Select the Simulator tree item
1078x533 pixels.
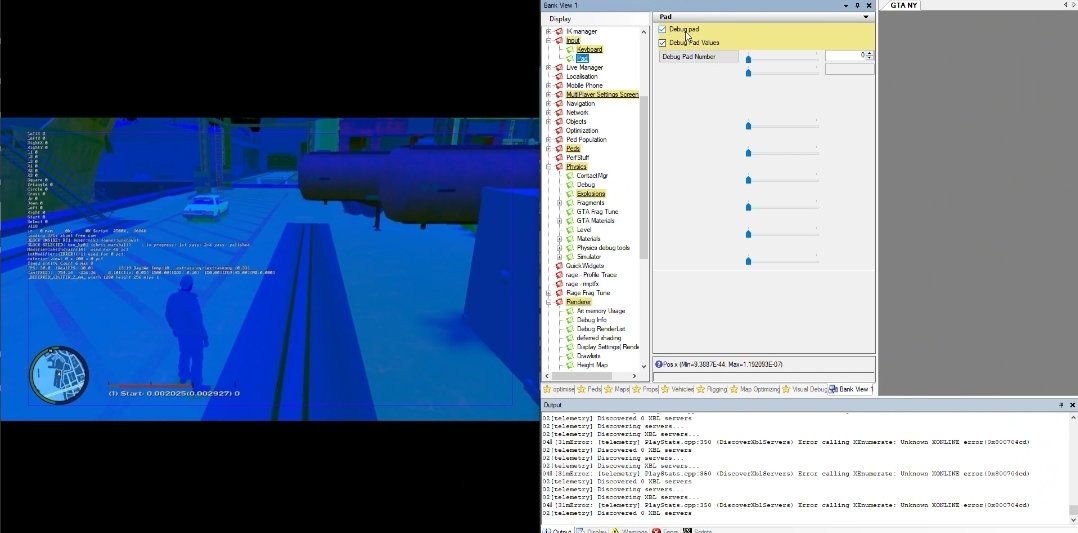click(x=589, y=257)
